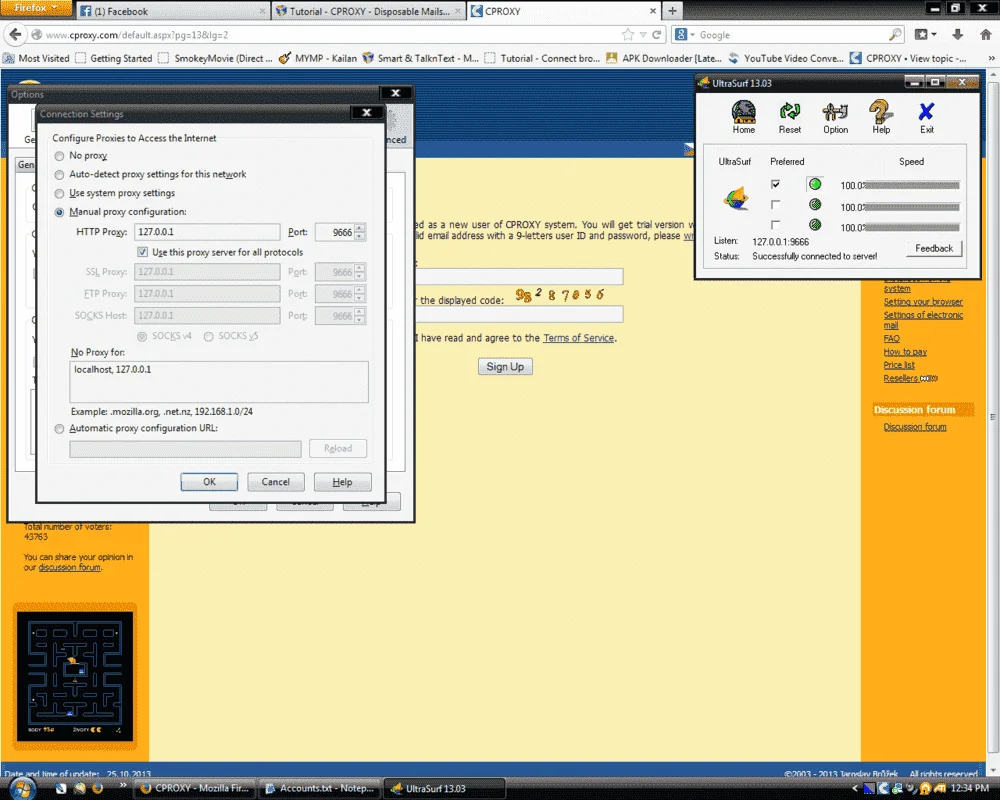Reload the page in Firefox

[x=656, y=34]
